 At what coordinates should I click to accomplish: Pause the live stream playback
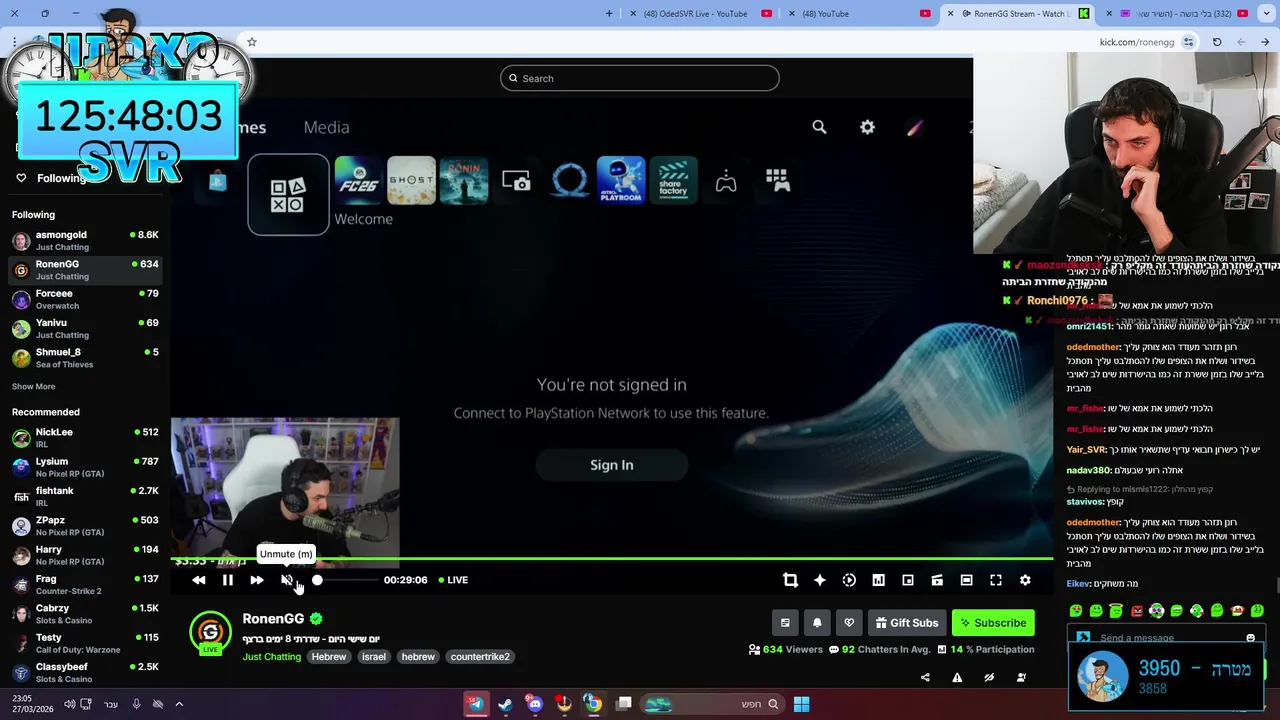coord(228,580)
